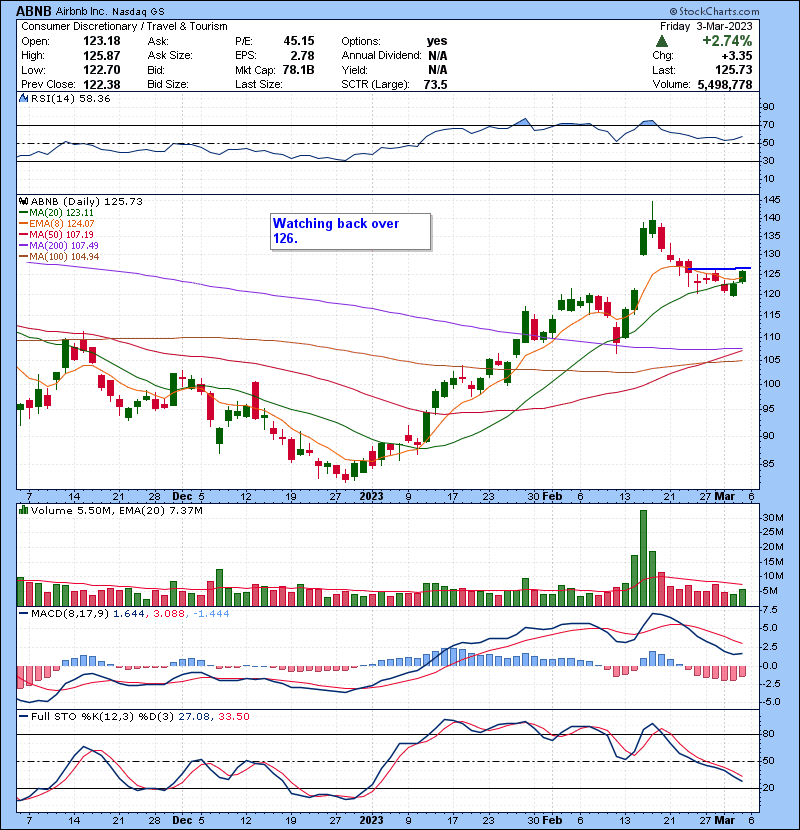Viewport: 800px width, 830px height.
Task: Click the tallest volume bar in February
Action: click(x=643, y=558)
